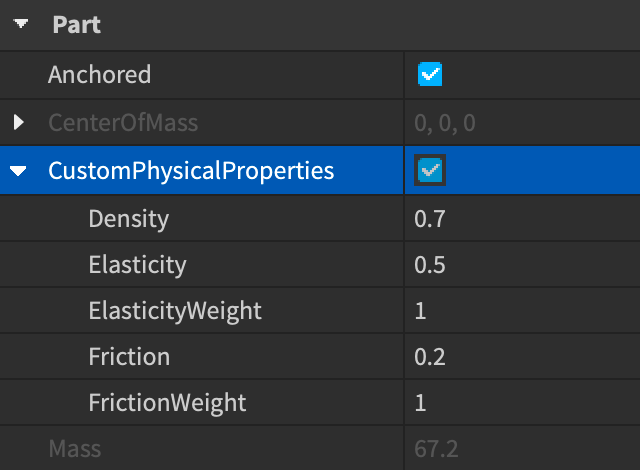Click the ElasticityWeight property label

click(175, 311)
